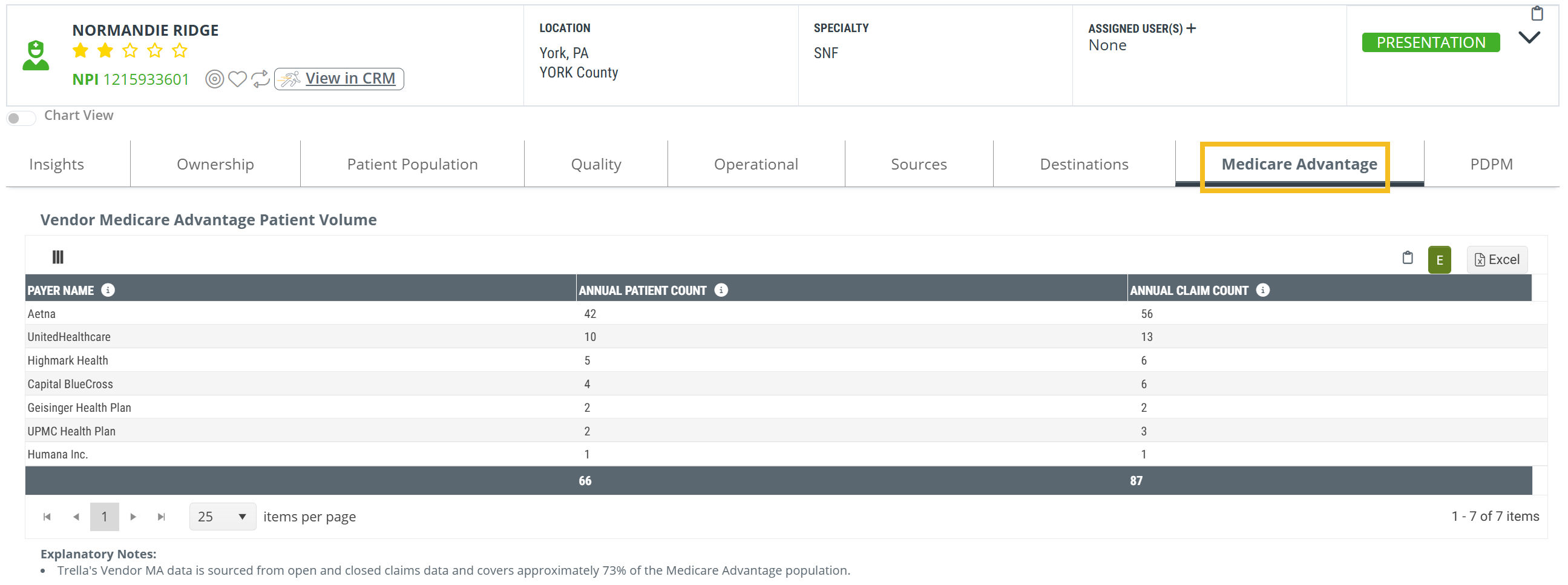Click total claim count 87

click(1136, 481)
